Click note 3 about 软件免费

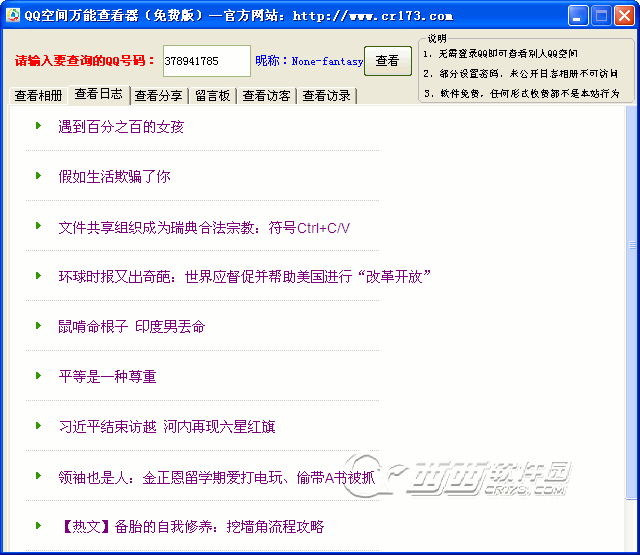coord(522,93)
